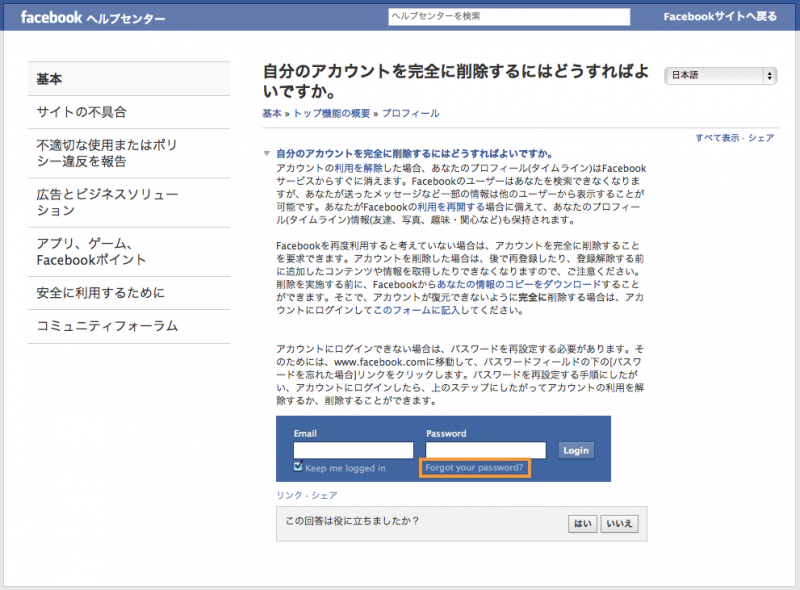The height and width of the screenshot is (590, 800).
Task: Click the はい feedback button
Action: coord(583,524)
